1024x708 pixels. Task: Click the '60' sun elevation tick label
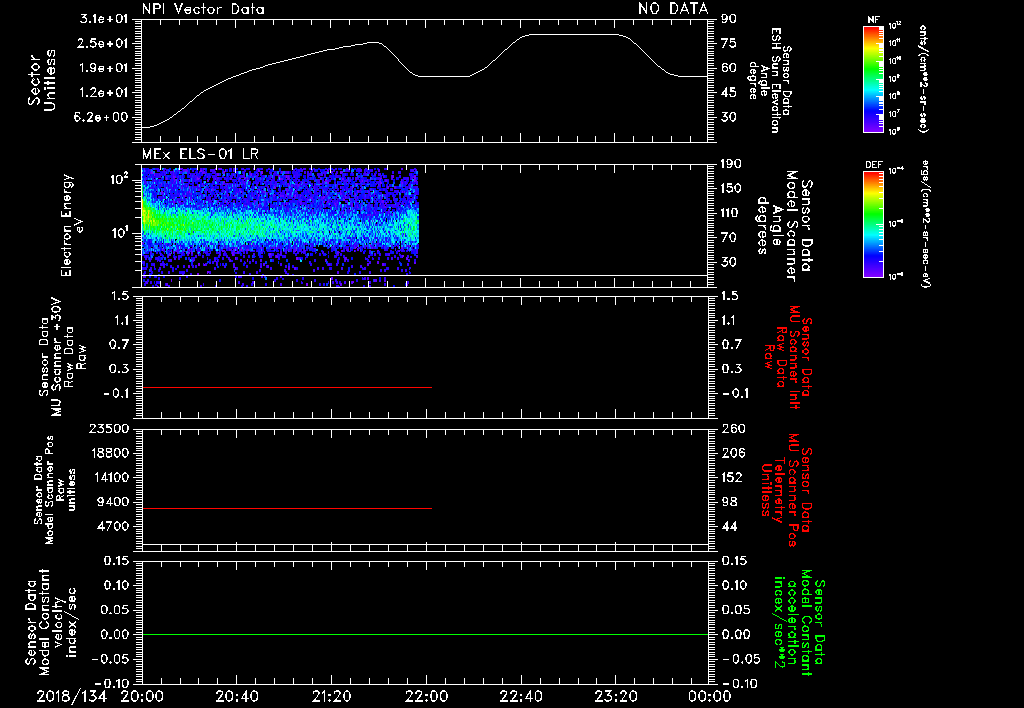coord(729,68)
